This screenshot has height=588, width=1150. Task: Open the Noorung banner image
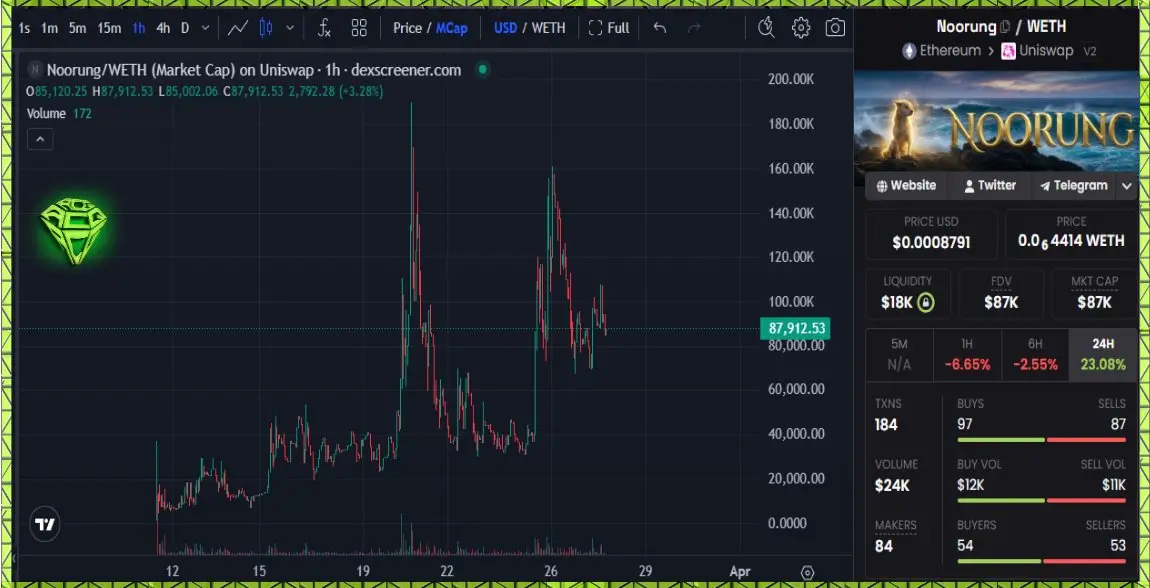[x=996, y=122]
